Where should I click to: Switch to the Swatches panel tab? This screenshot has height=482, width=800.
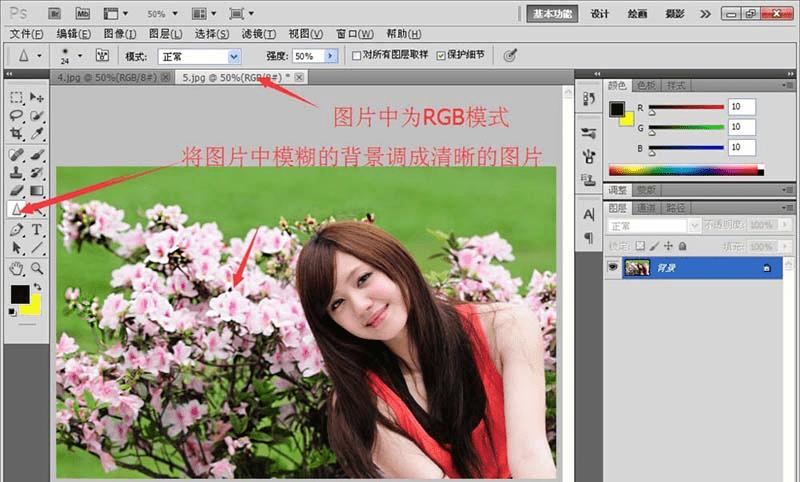[x=646, y=85]
